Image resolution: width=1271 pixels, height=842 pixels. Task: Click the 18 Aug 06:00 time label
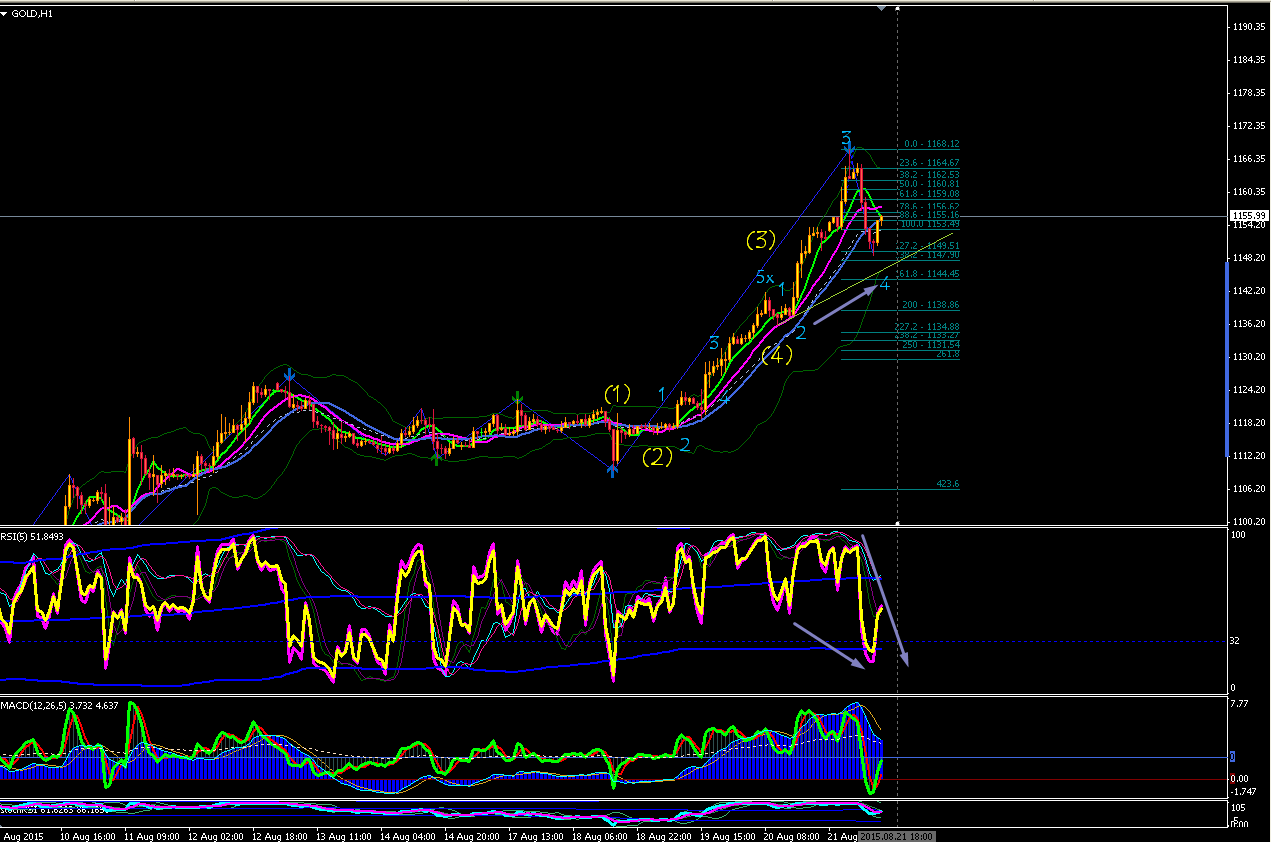(x=600, y=835)
